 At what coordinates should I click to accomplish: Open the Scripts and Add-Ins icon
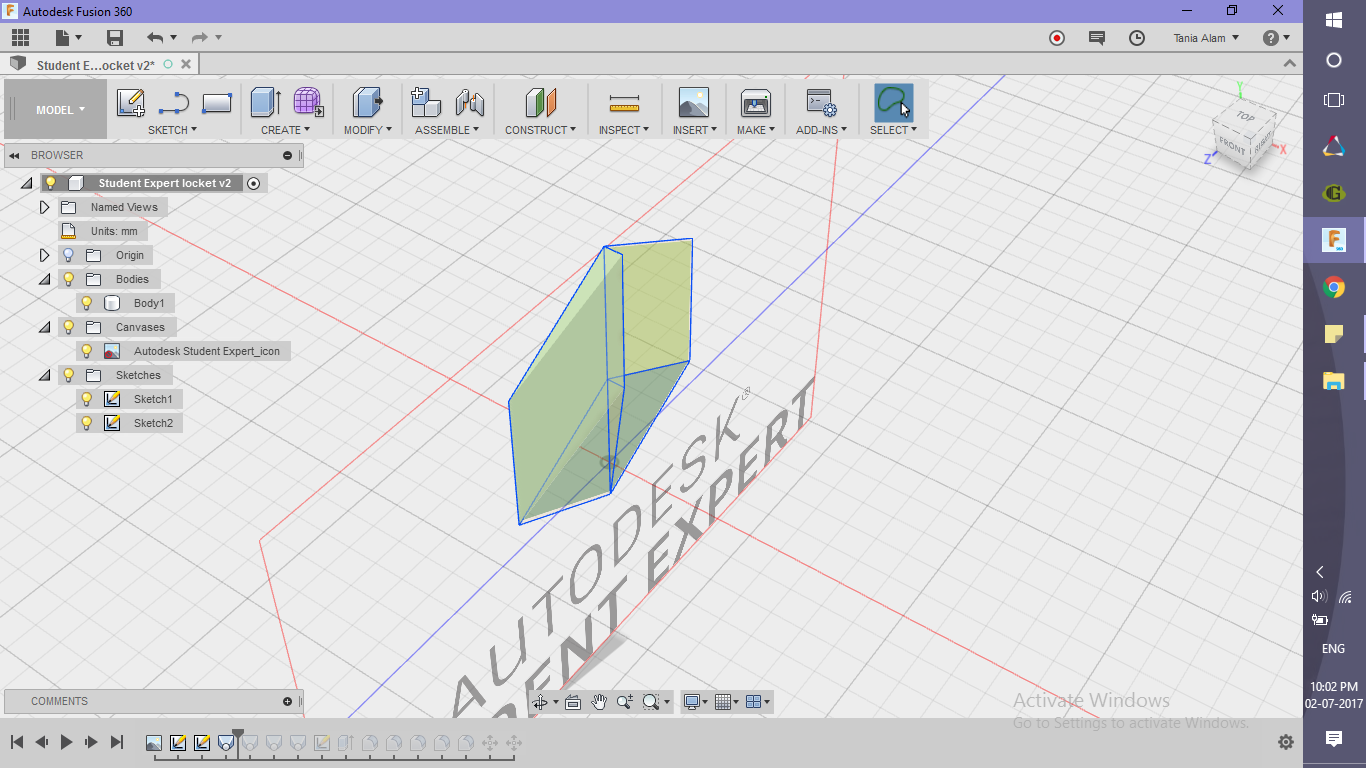click(x=821, y=103)
